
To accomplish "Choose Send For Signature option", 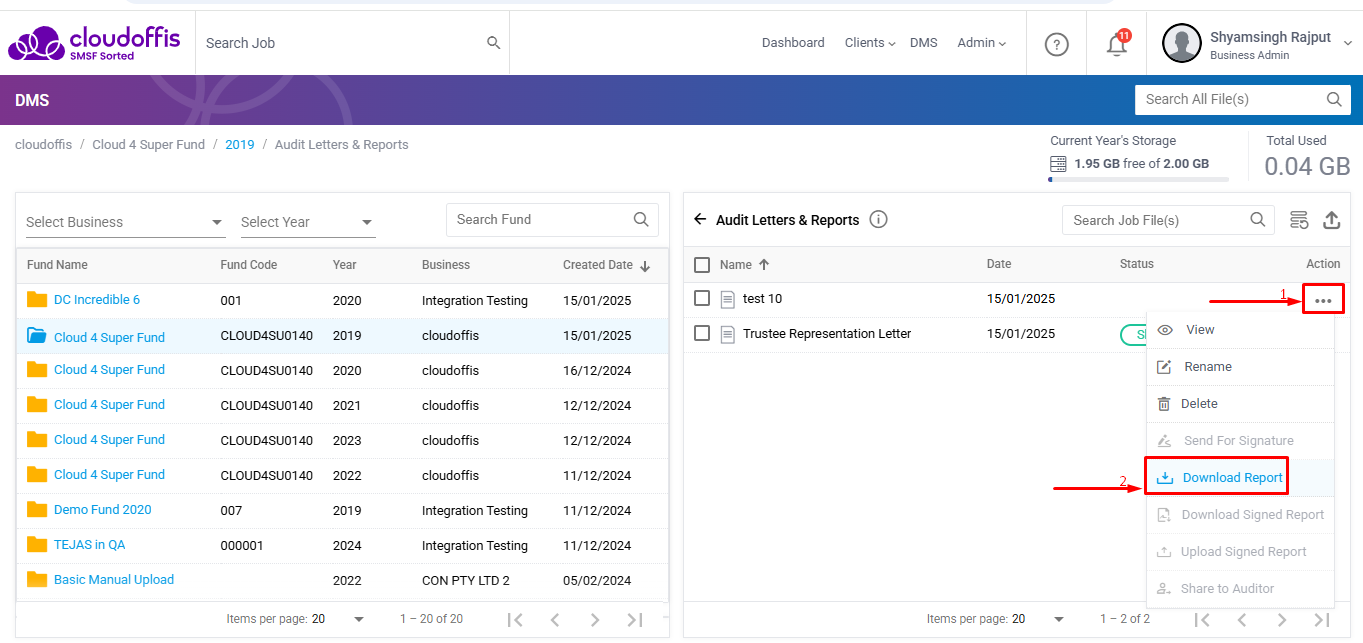I will click(x=1240, y=441).
